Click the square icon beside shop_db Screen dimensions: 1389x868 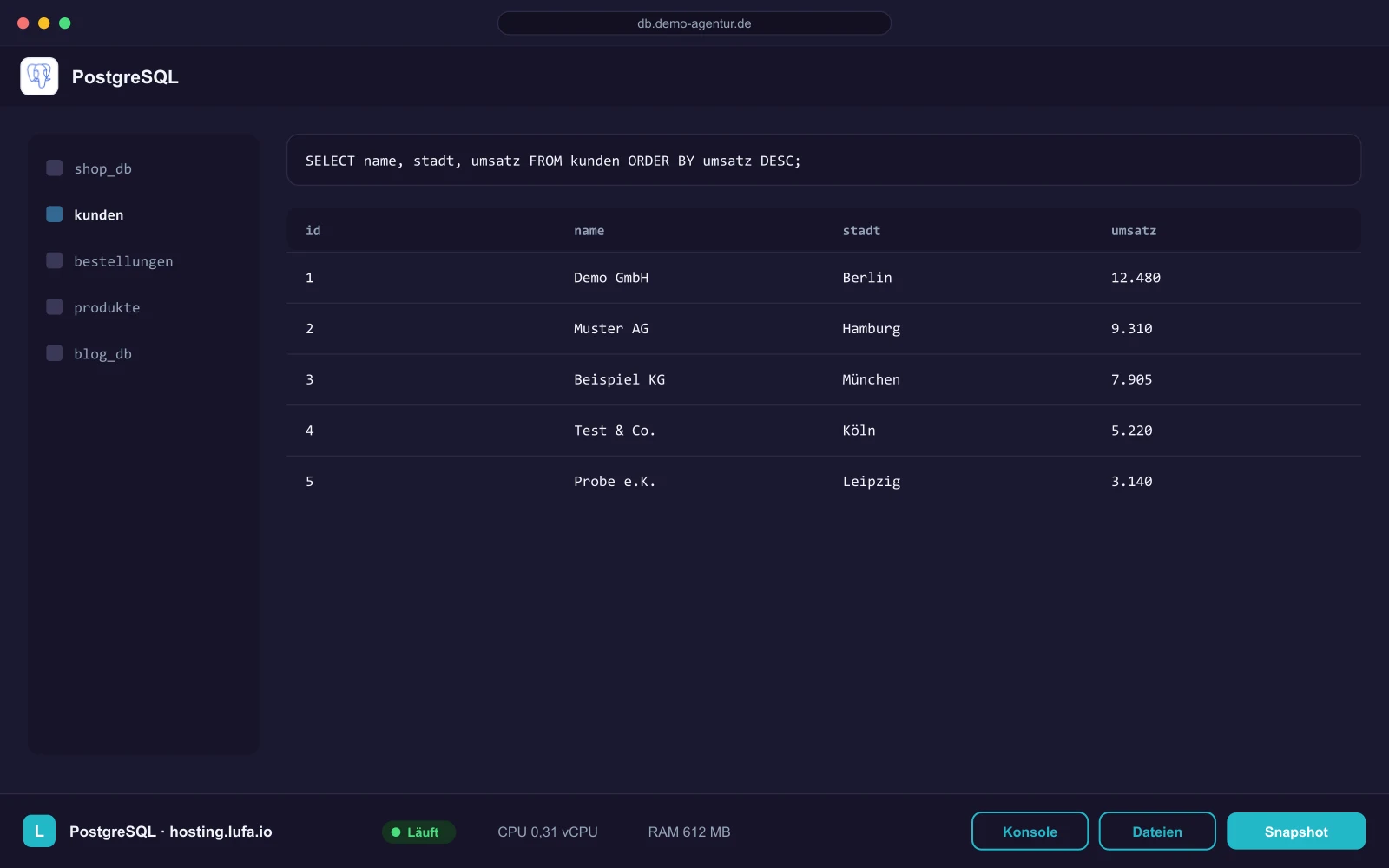coord(54,168)
